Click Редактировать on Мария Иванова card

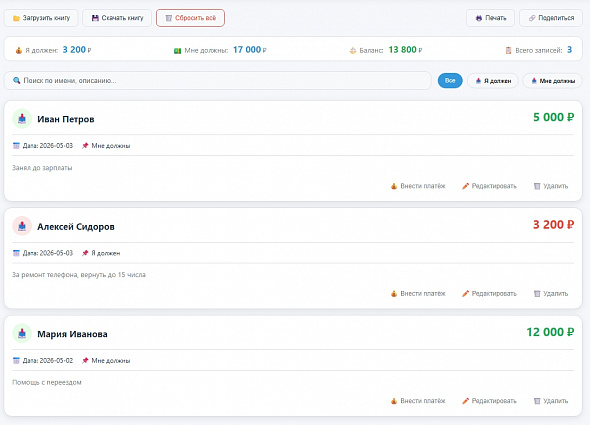tap(489, 401)
